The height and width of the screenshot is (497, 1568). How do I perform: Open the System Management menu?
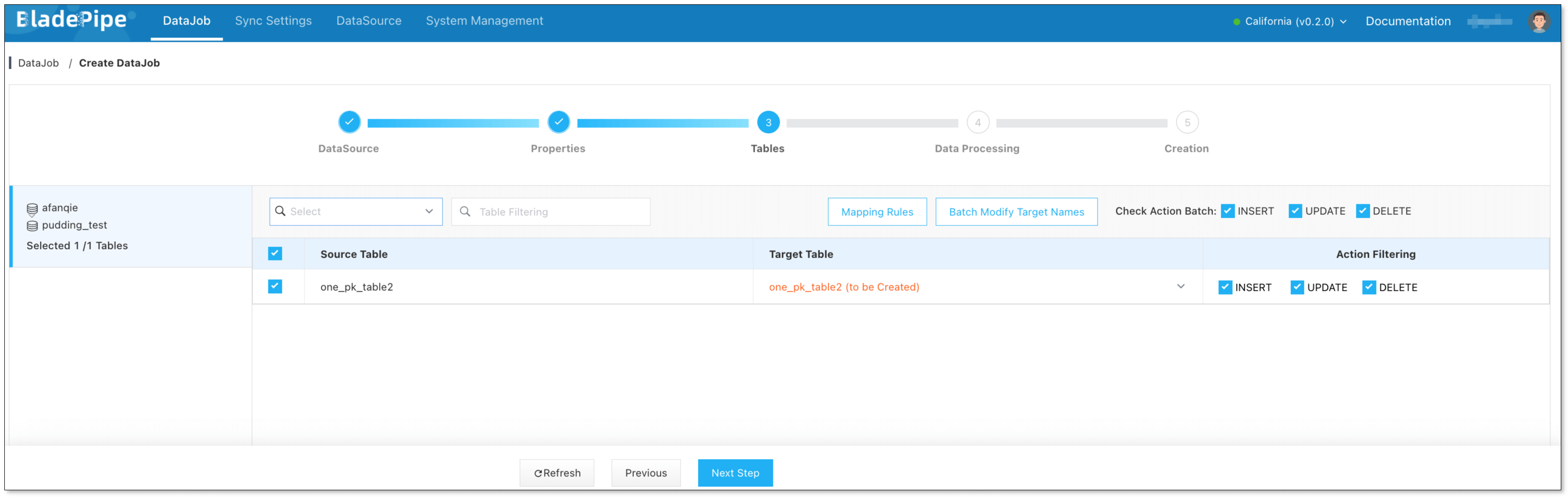pos(484,21)
